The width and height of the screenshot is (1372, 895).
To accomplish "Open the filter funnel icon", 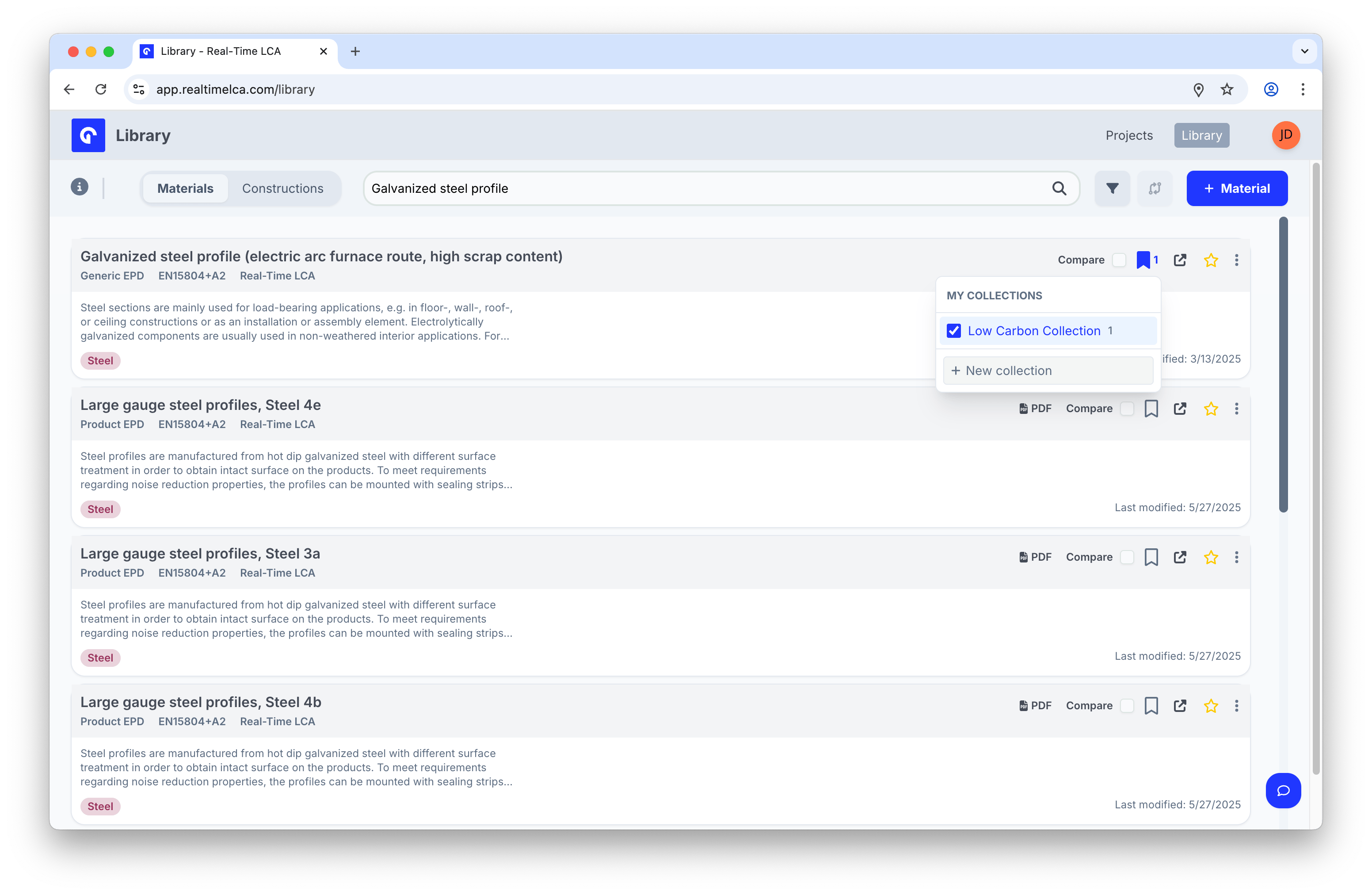I will pos(1112,188).
